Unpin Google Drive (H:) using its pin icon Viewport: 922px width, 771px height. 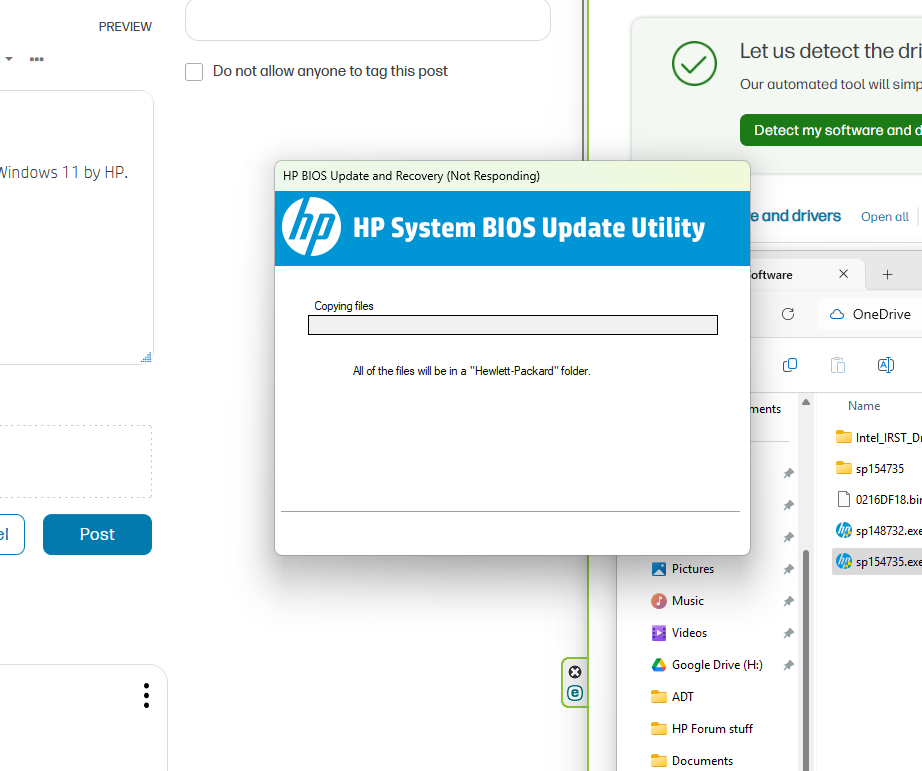(789, 665)
